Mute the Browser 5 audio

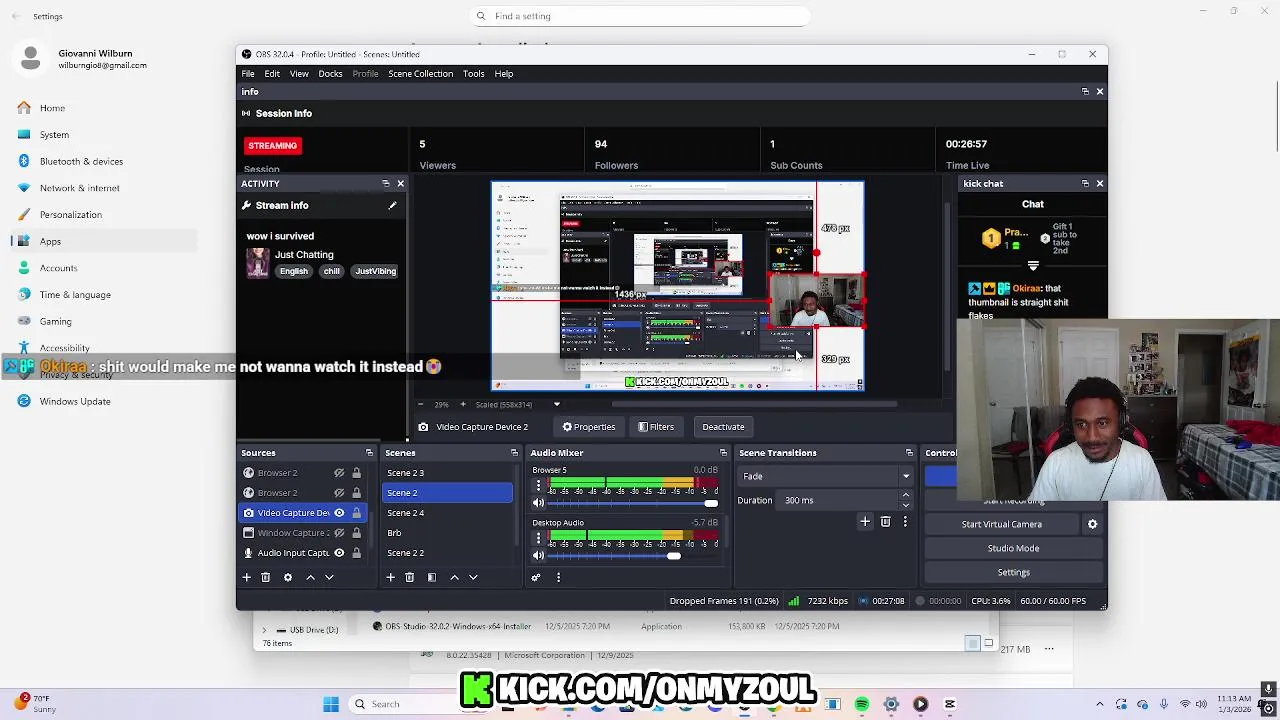click(x=538, y=503)
